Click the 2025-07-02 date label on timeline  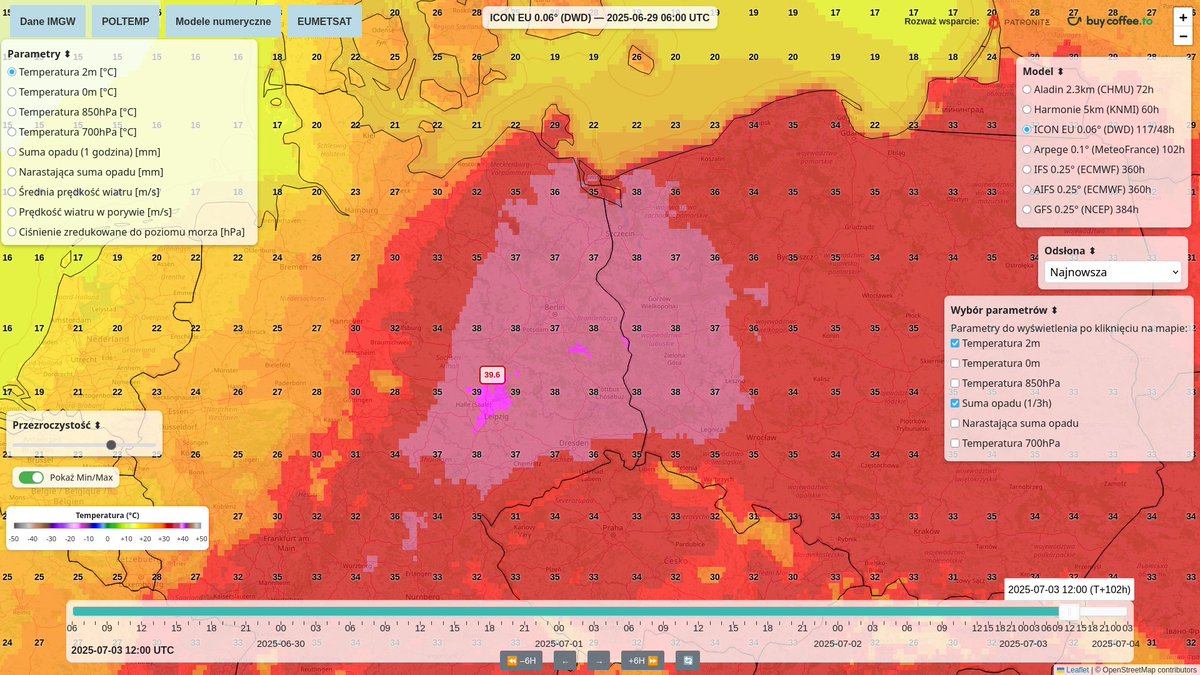coord(838,643)
